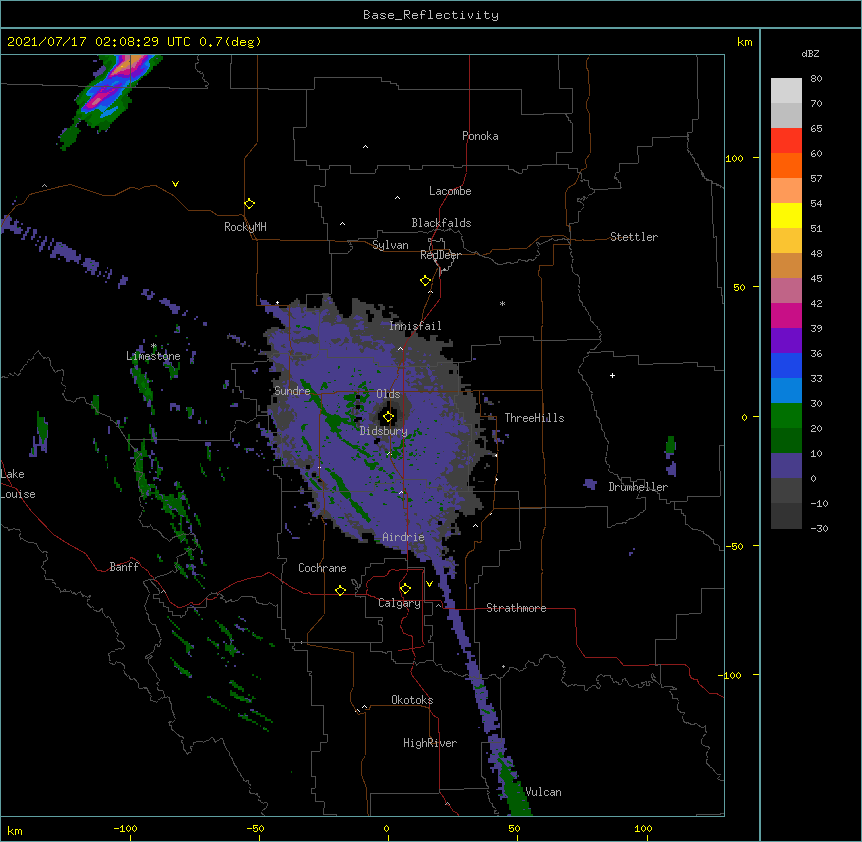
Task: Pick the yellow legend swatch between 54 and 51
Action: coord(786,215)
